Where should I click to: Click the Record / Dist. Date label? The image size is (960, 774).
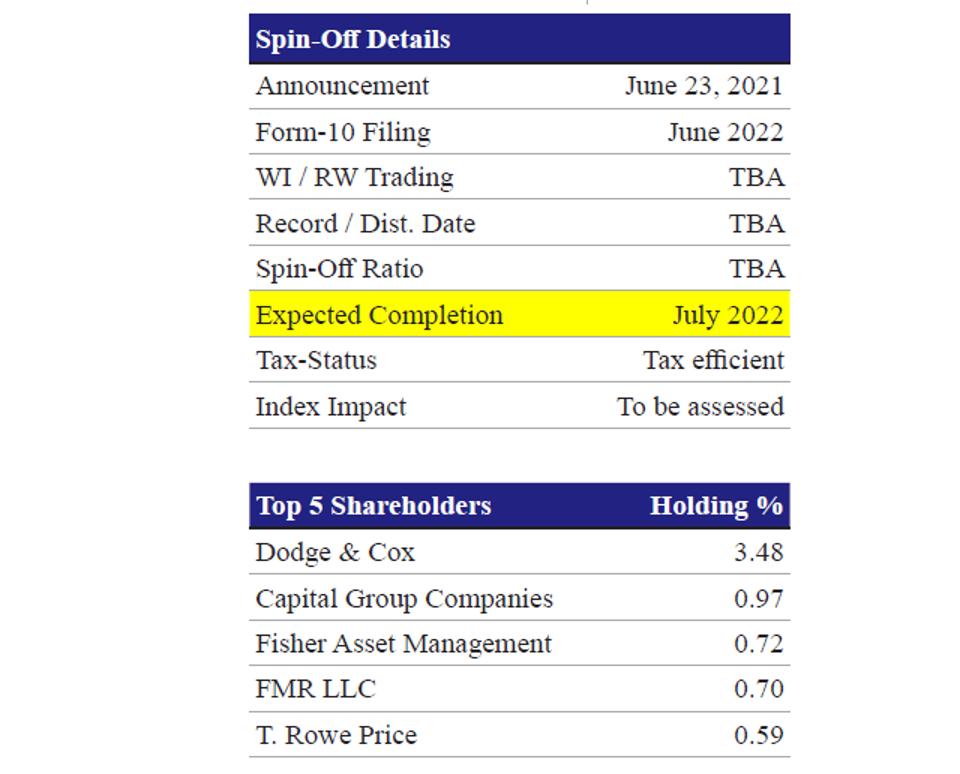(x=365, y=224)
